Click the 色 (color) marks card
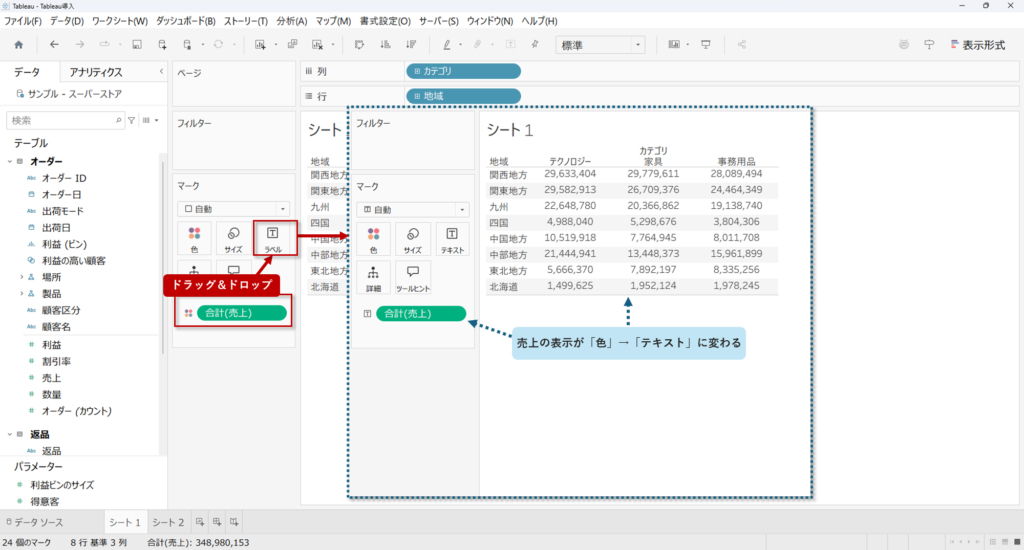The image size is (1024, 550). coord(194,239)
